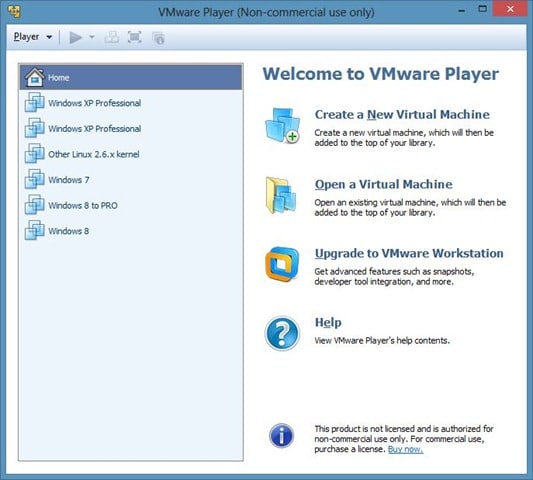Click the Welcome to VMware Player heading
Image resolution: width=533 pixels, height=480 pixels.
pos(381,74)
